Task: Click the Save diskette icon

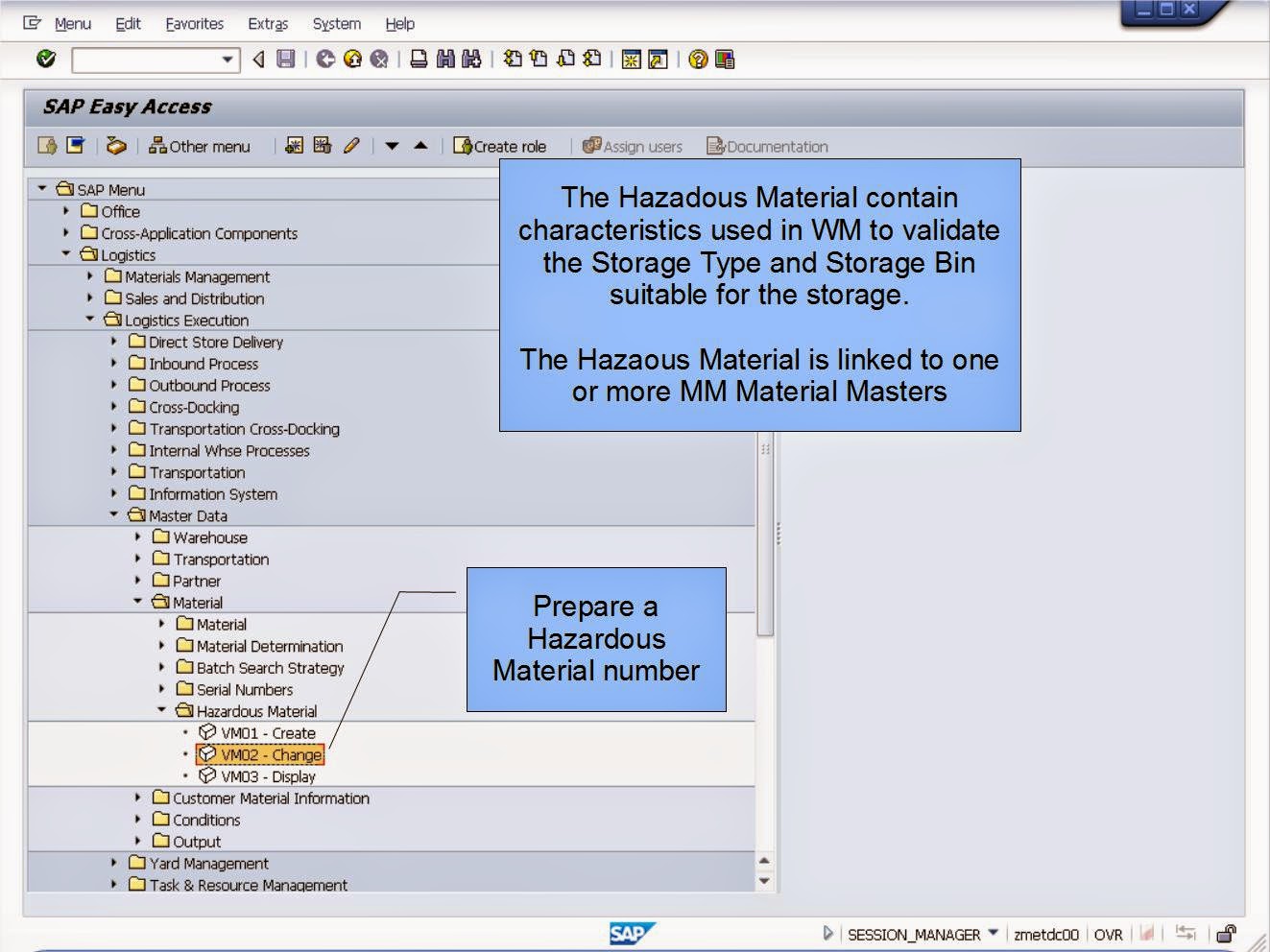Action: (x=285, y=59)
